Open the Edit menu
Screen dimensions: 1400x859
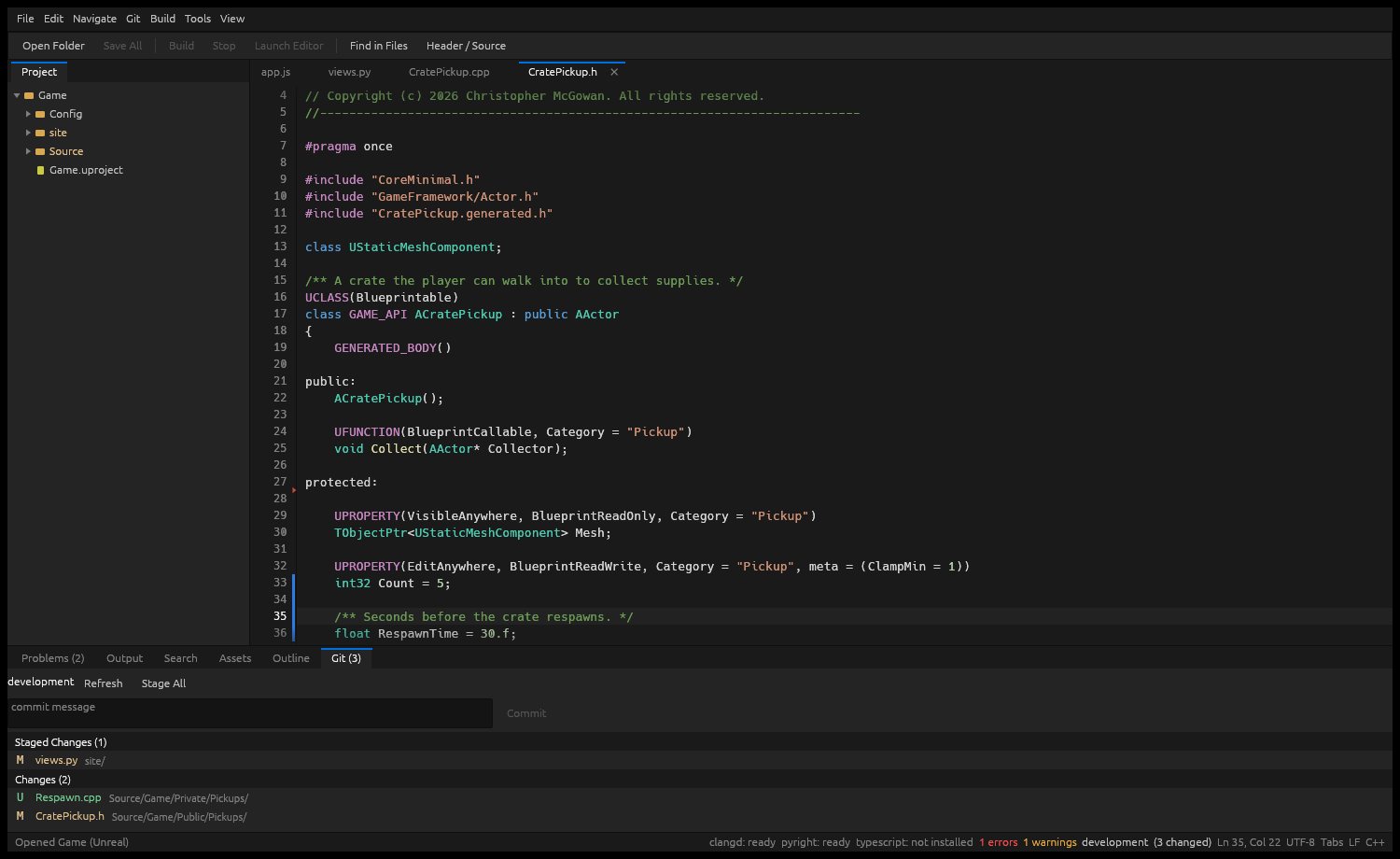coord(54,19)
